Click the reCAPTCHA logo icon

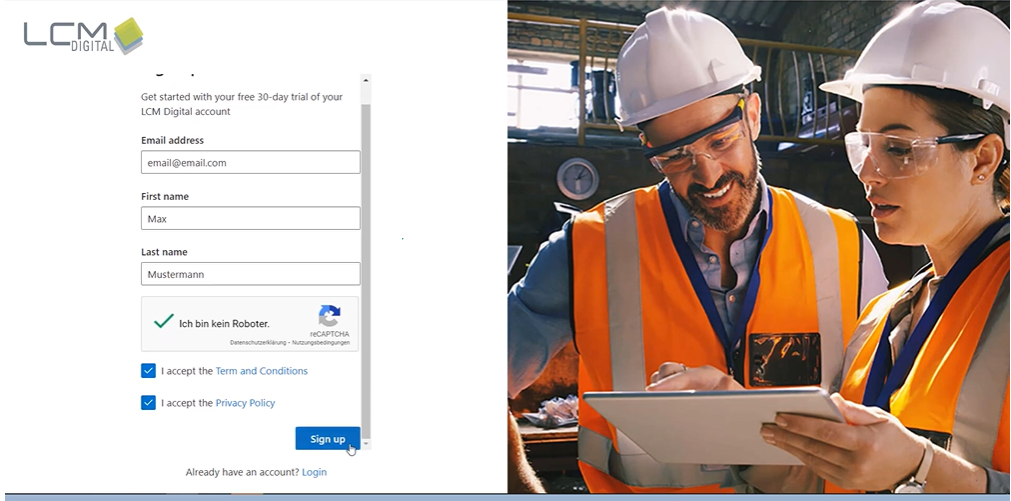pyautogui.click(x=329, y=317)
